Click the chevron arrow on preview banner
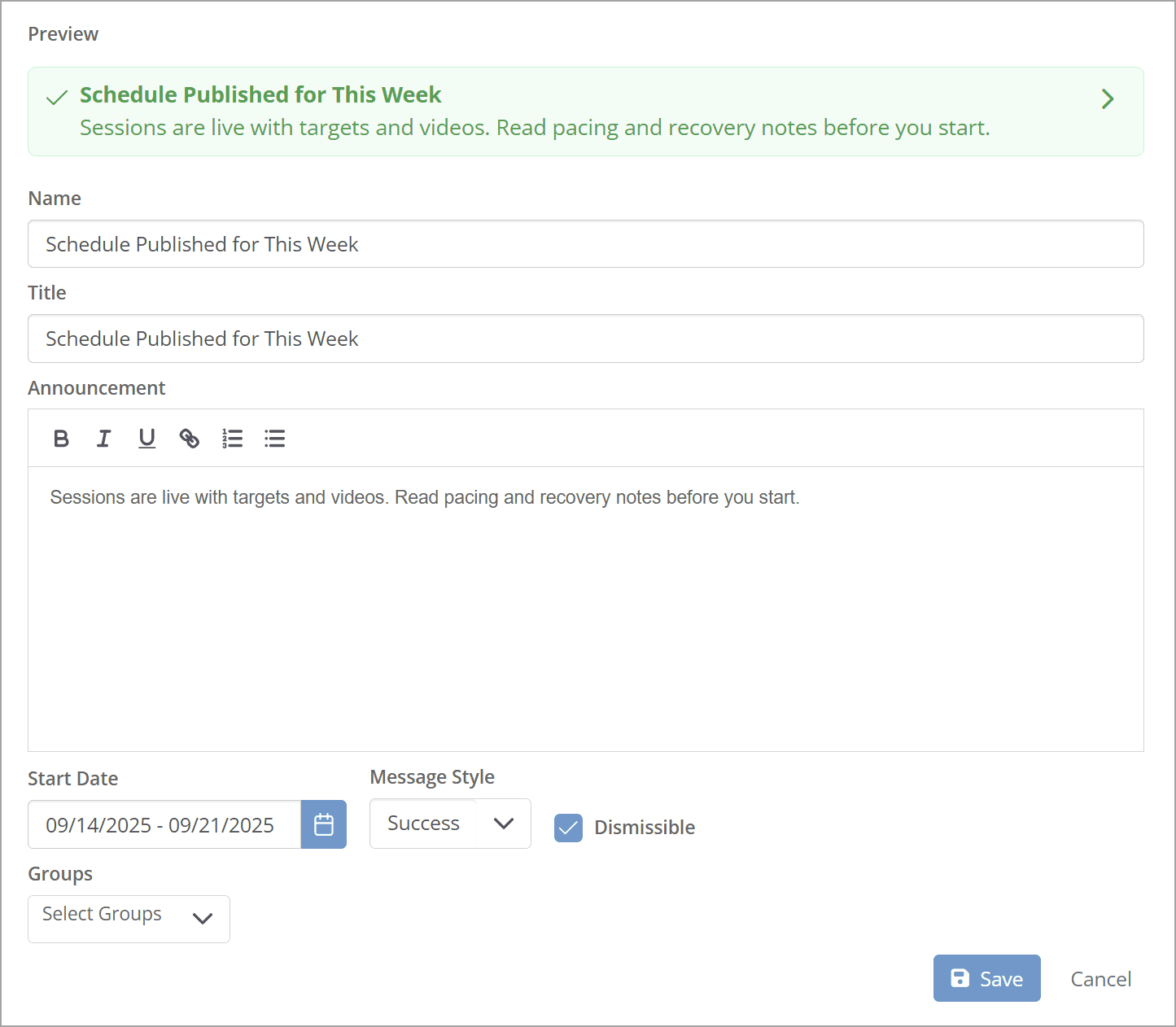This screenshot has width=1176, height=1027. pos(1107,99)
